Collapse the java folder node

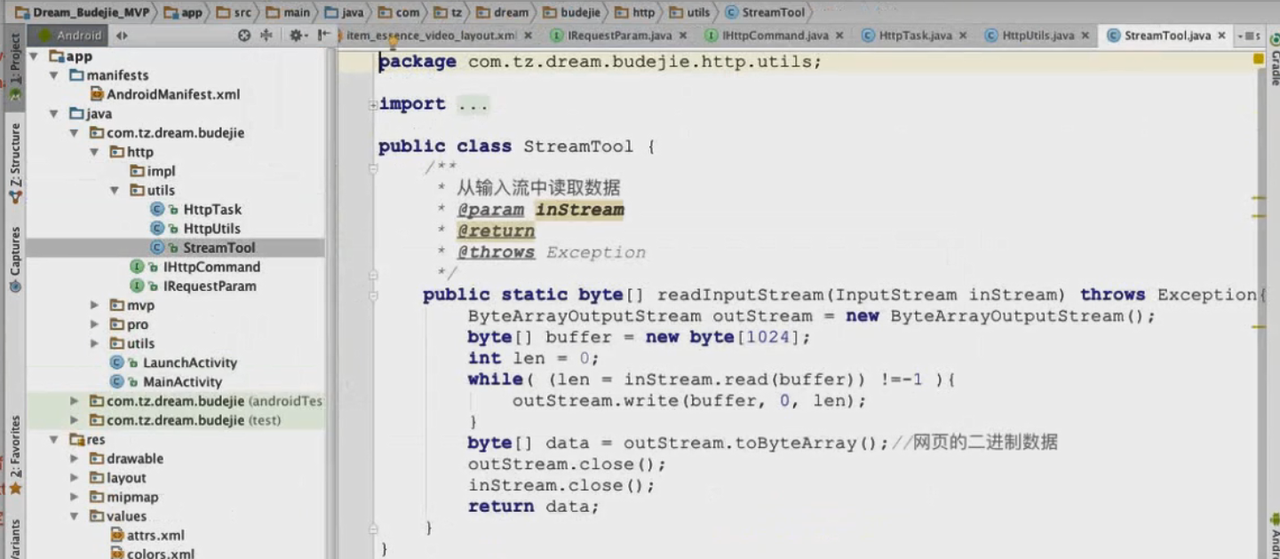coord(56,114)
